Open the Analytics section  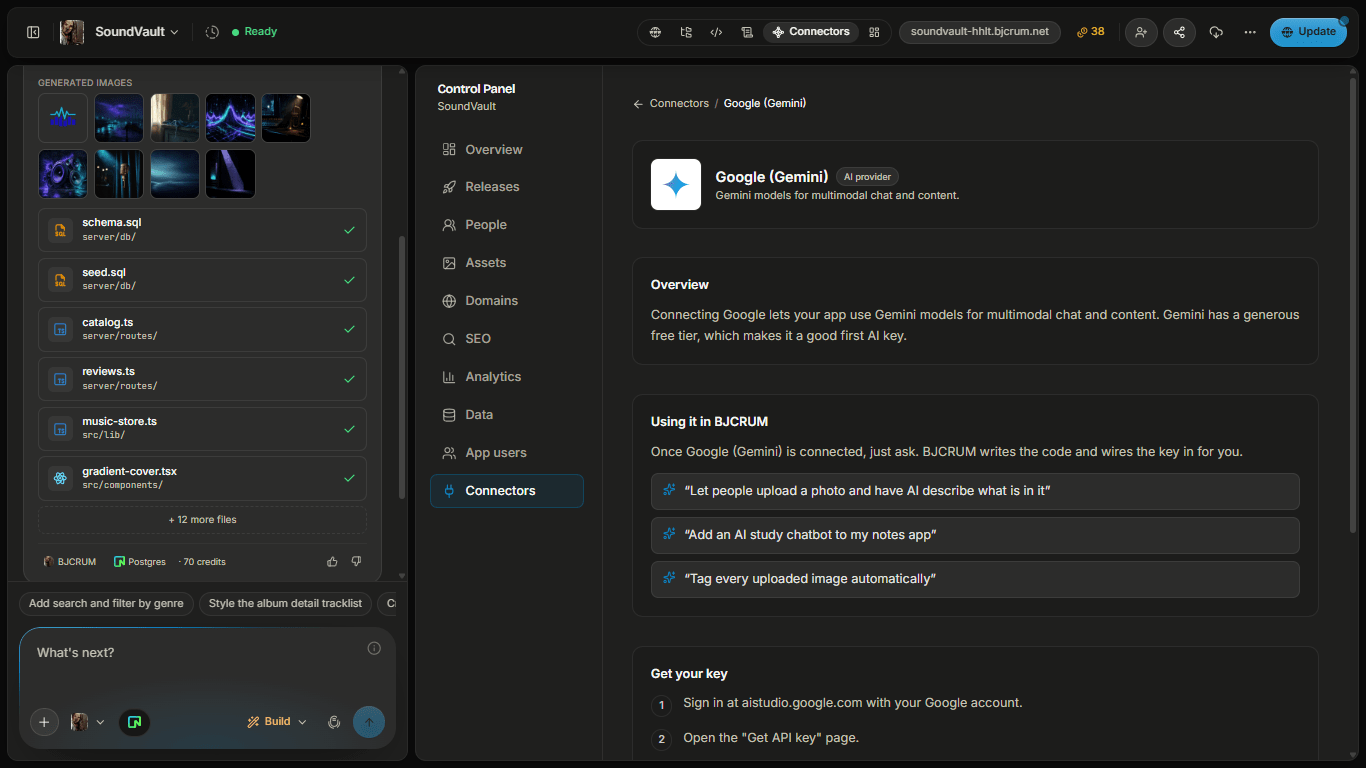tap(507, 377)
